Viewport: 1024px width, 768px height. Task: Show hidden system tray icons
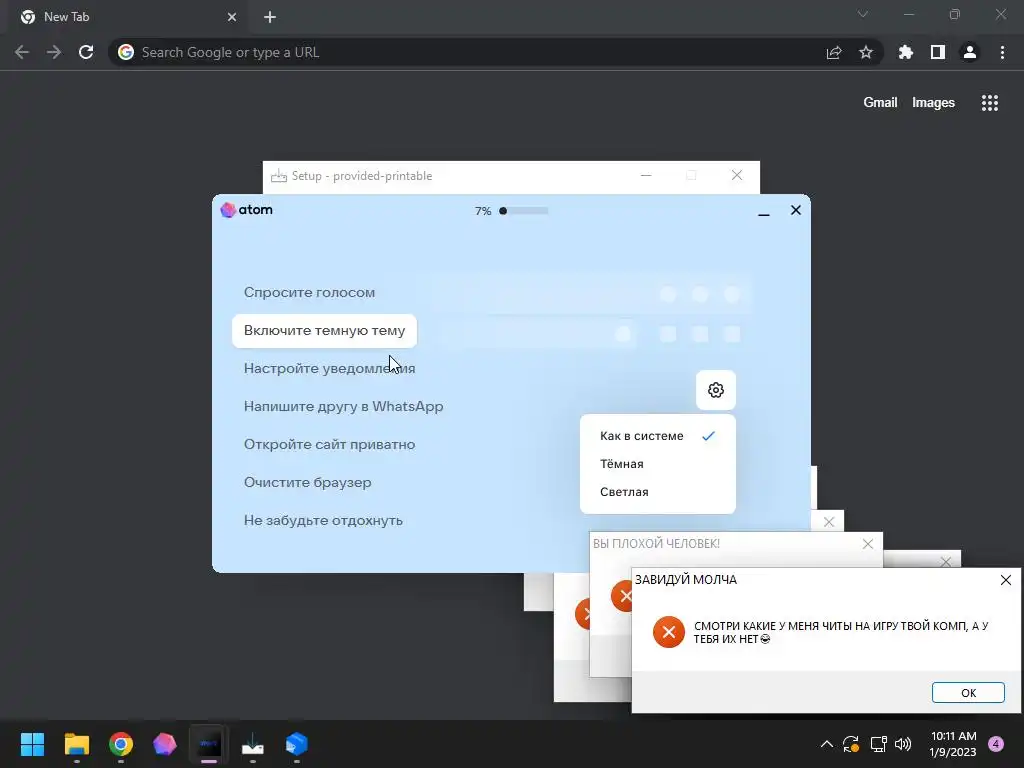[826, 744]
